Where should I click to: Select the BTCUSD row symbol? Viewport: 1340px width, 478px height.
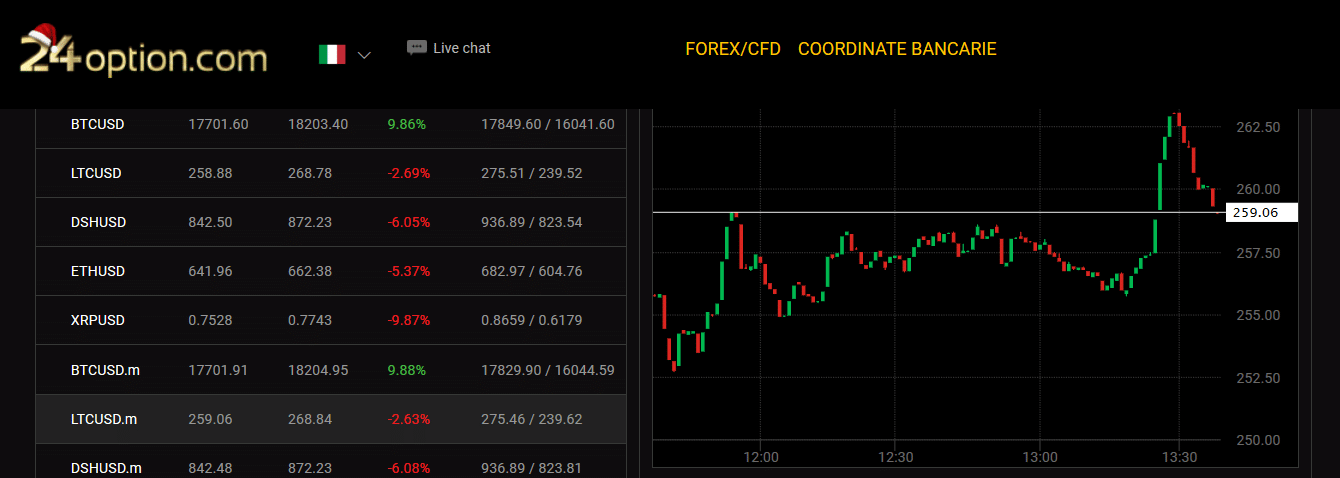point(98,124)
